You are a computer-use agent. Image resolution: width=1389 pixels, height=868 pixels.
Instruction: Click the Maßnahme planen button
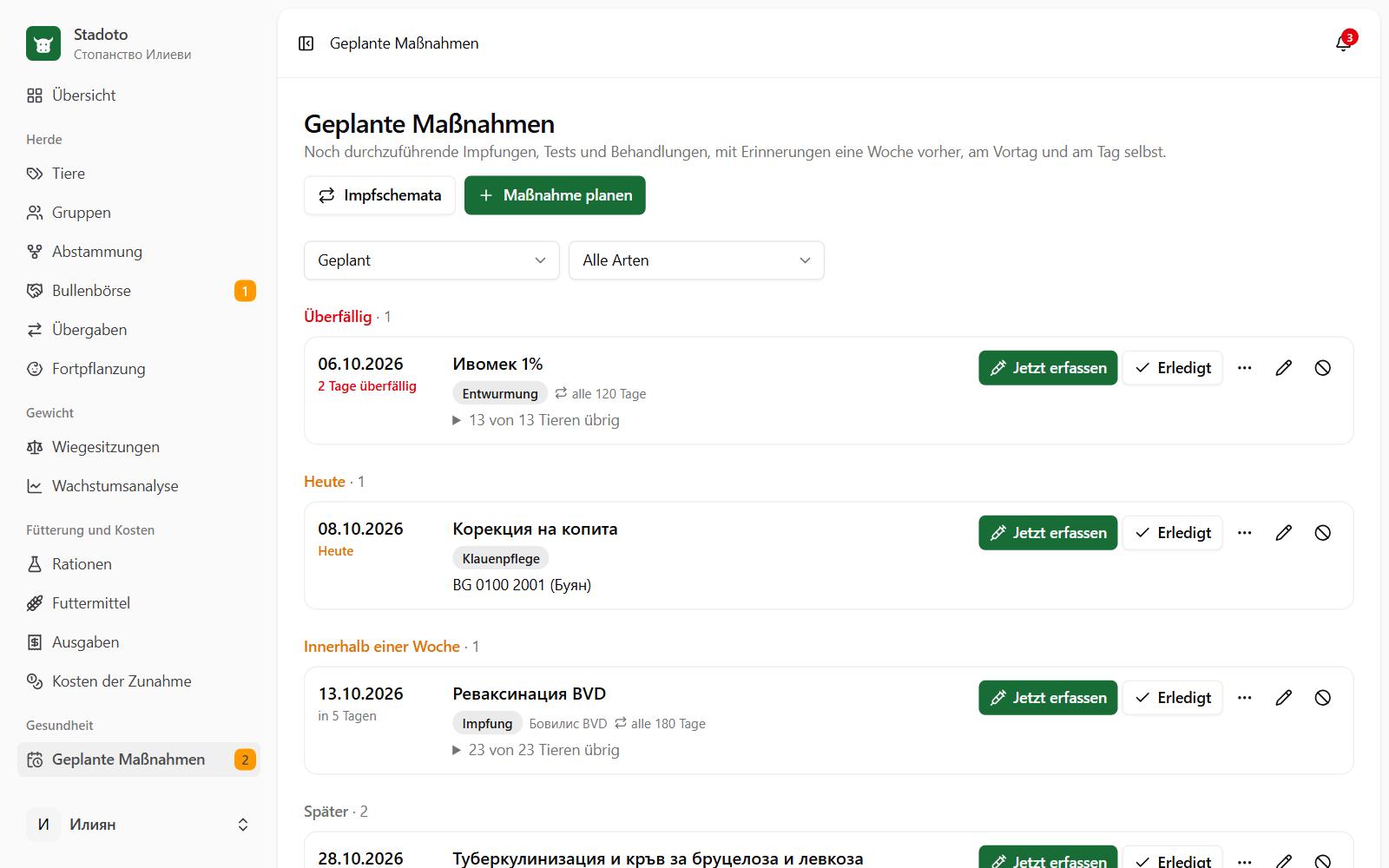tap(555, 195)
